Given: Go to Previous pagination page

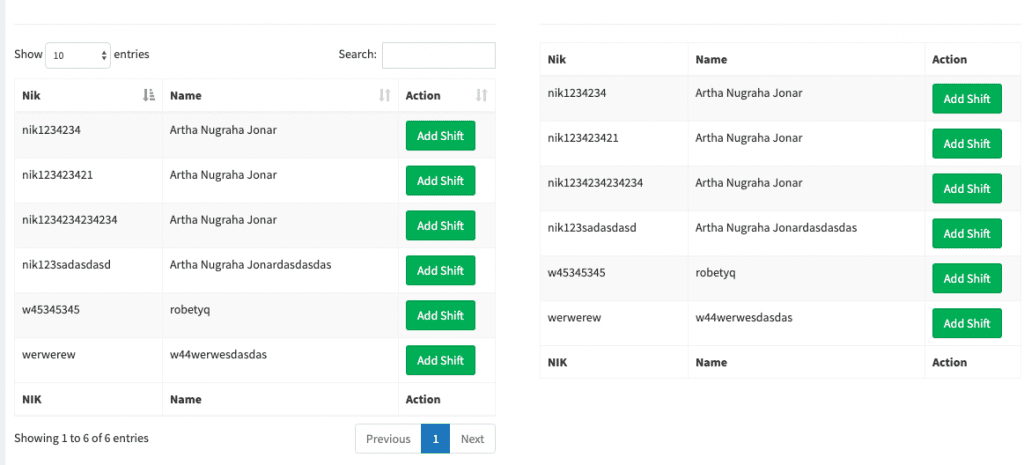Looking at the screenshot, I should pyautogui.click(x=388, y=439).
